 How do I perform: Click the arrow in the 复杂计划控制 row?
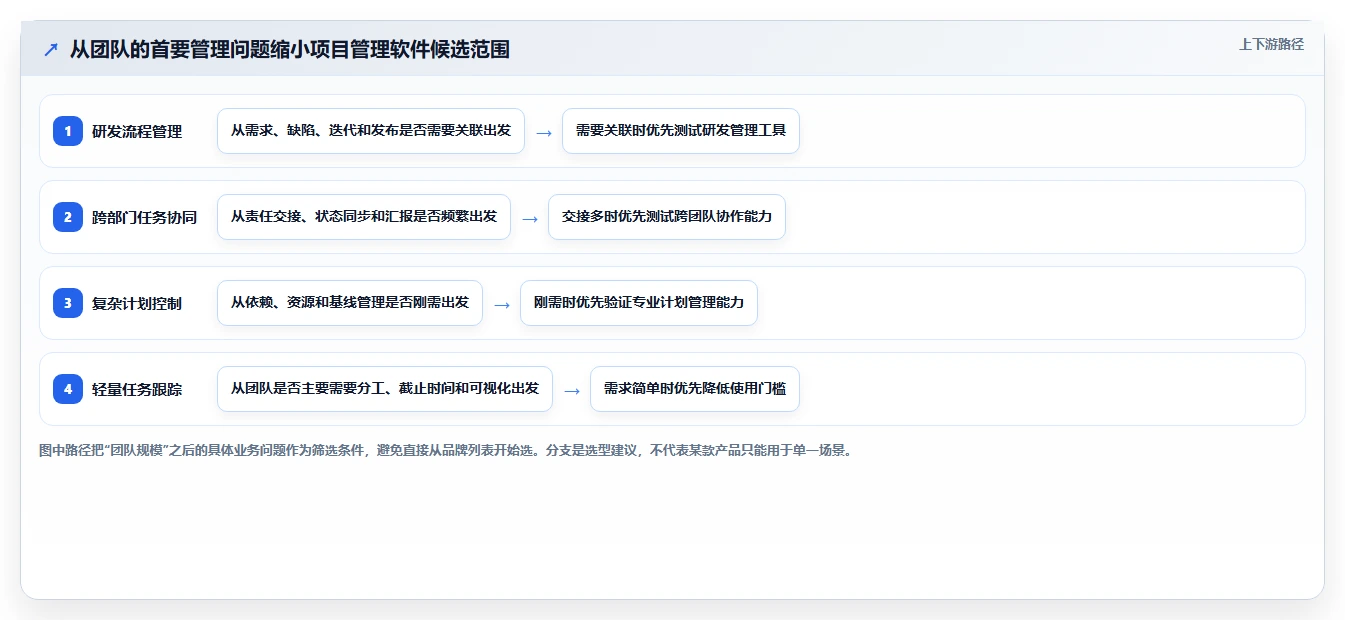click(502, 304)
